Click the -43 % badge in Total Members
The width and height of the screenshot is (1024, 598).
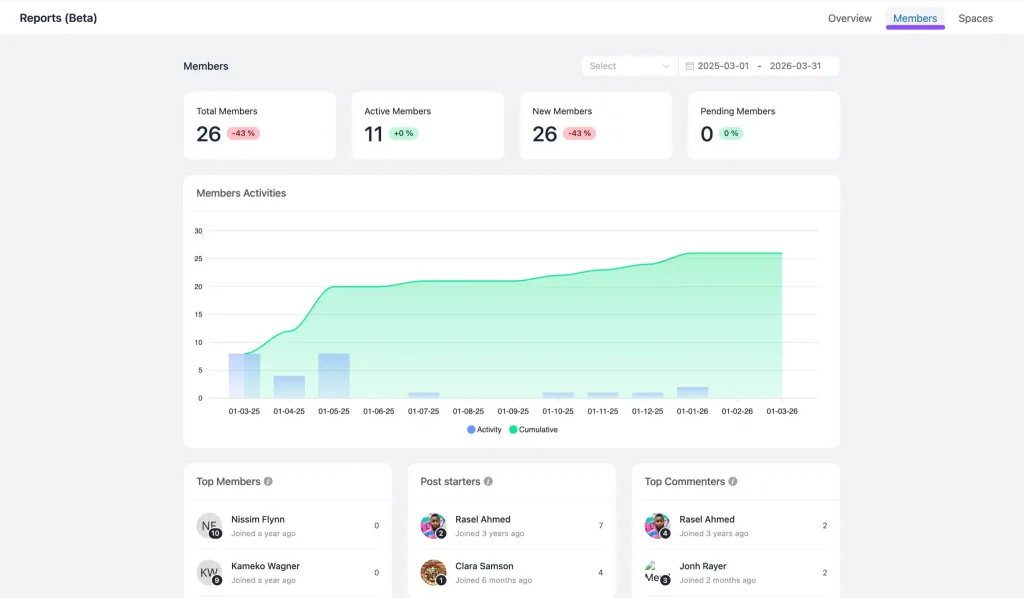coord(243,133)
